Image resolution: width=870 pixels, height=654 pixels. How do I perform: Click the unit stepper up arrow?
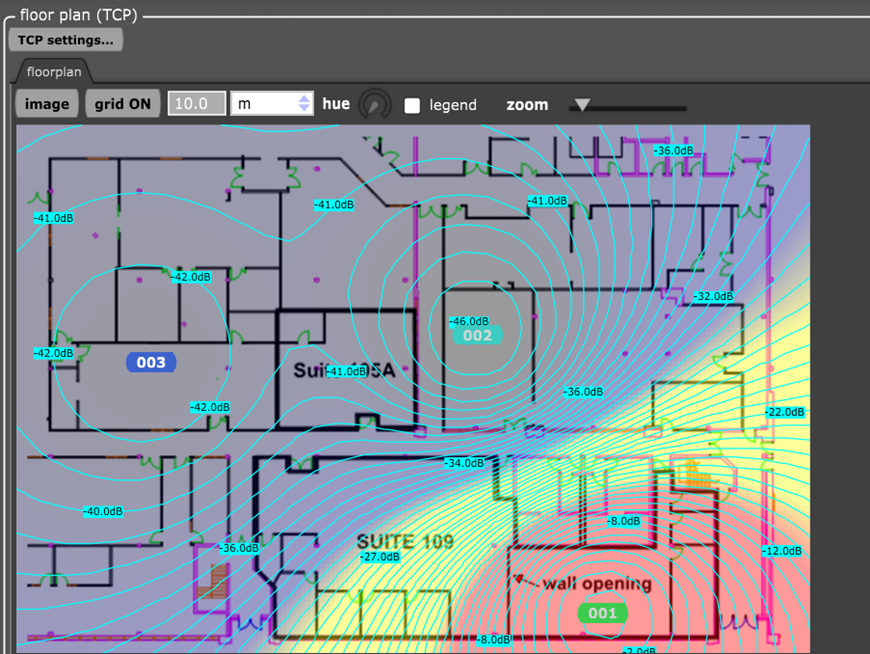click(x=304, y=99)
